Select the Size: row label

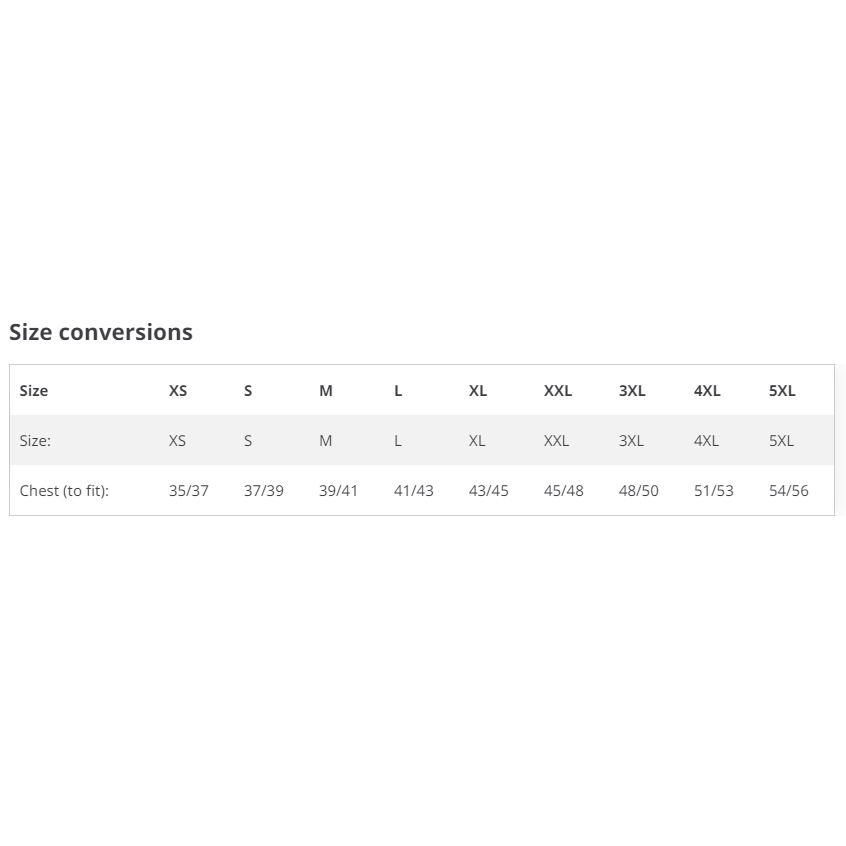click(35, 441)
